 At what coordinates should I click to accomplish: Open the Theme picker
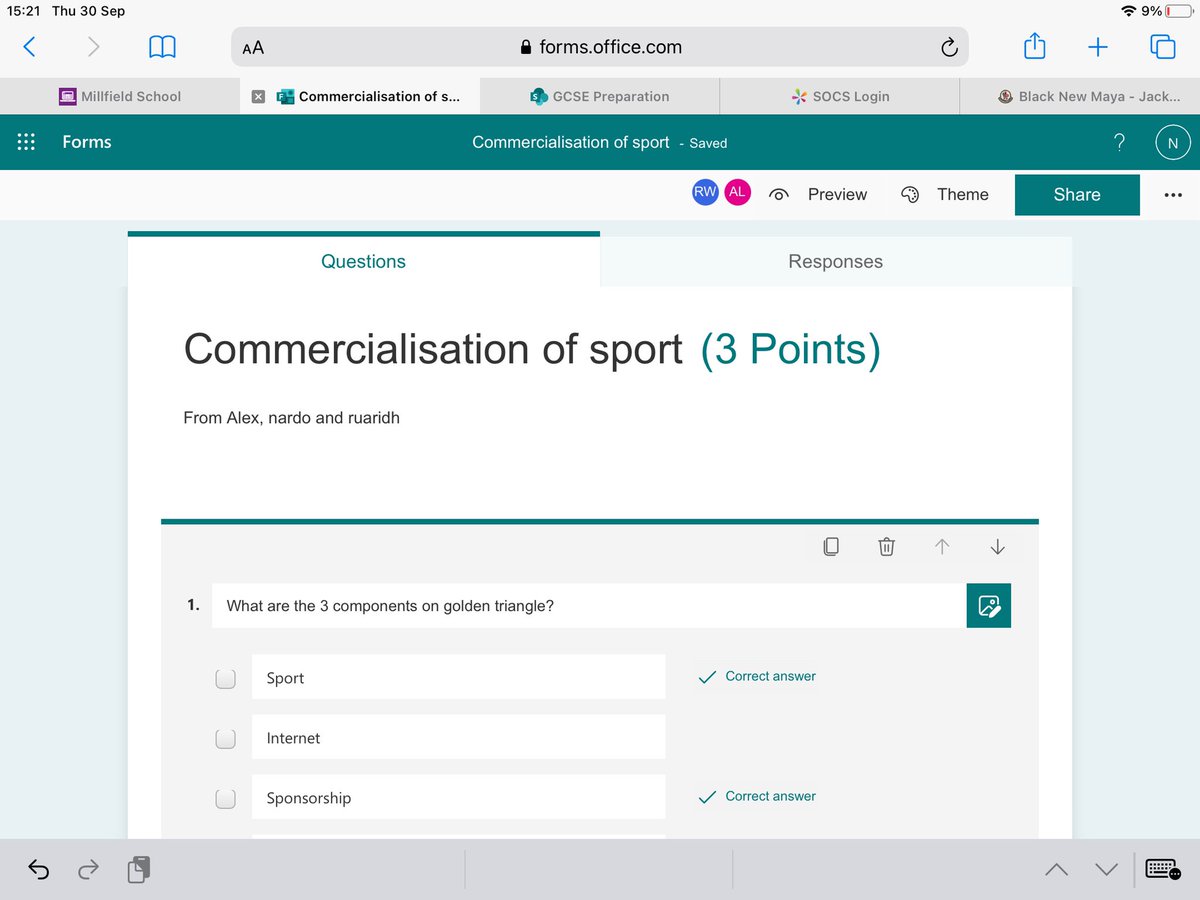[x=945, y=195]
